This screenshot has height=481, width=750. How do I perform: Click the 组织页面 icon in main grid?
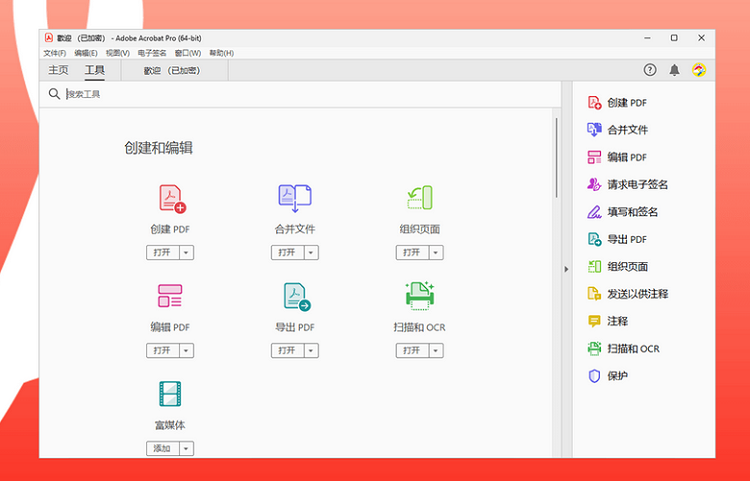pos(419,197)
